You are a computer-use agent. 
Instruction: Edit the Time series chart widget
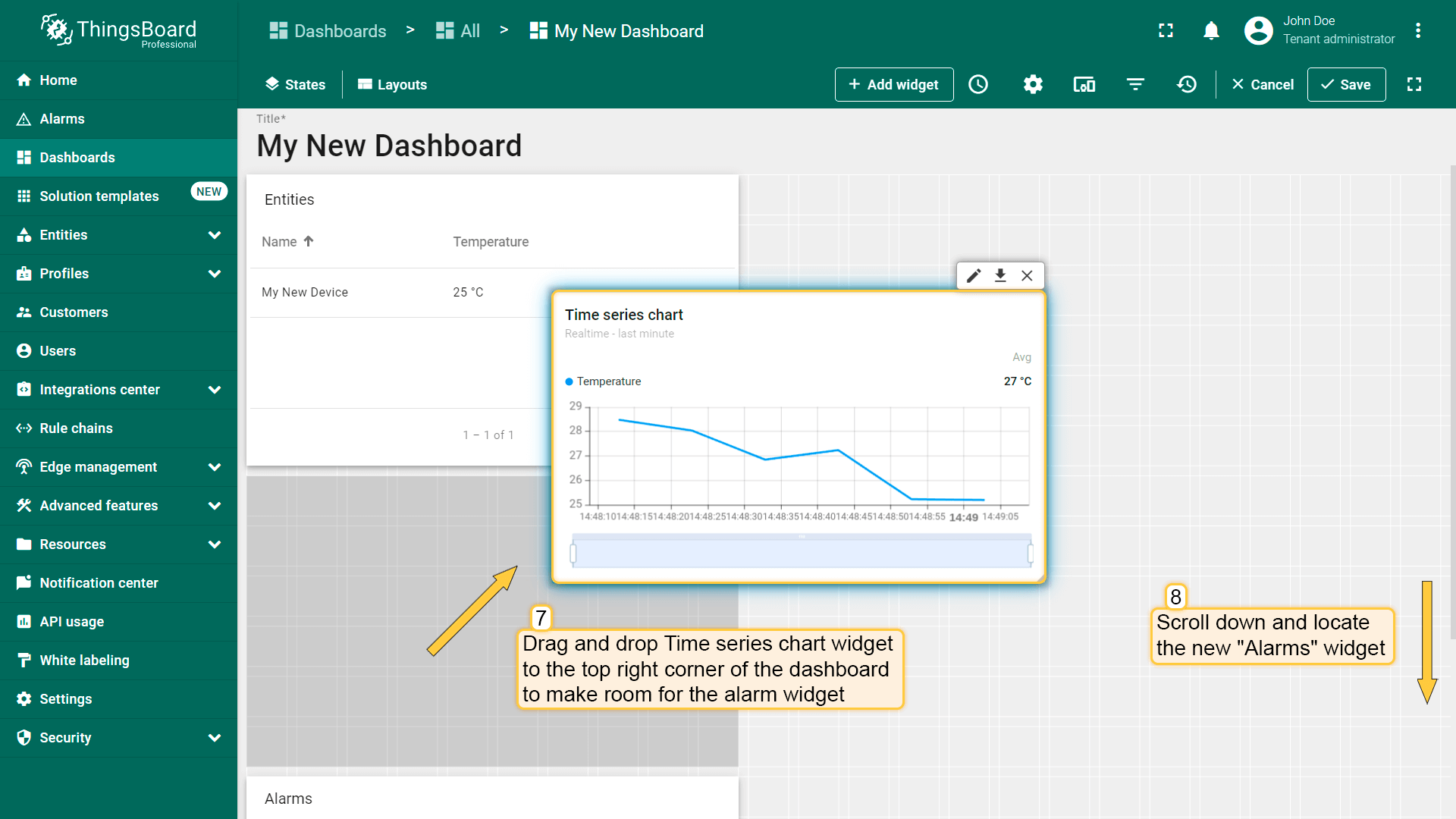coord(974,275)
